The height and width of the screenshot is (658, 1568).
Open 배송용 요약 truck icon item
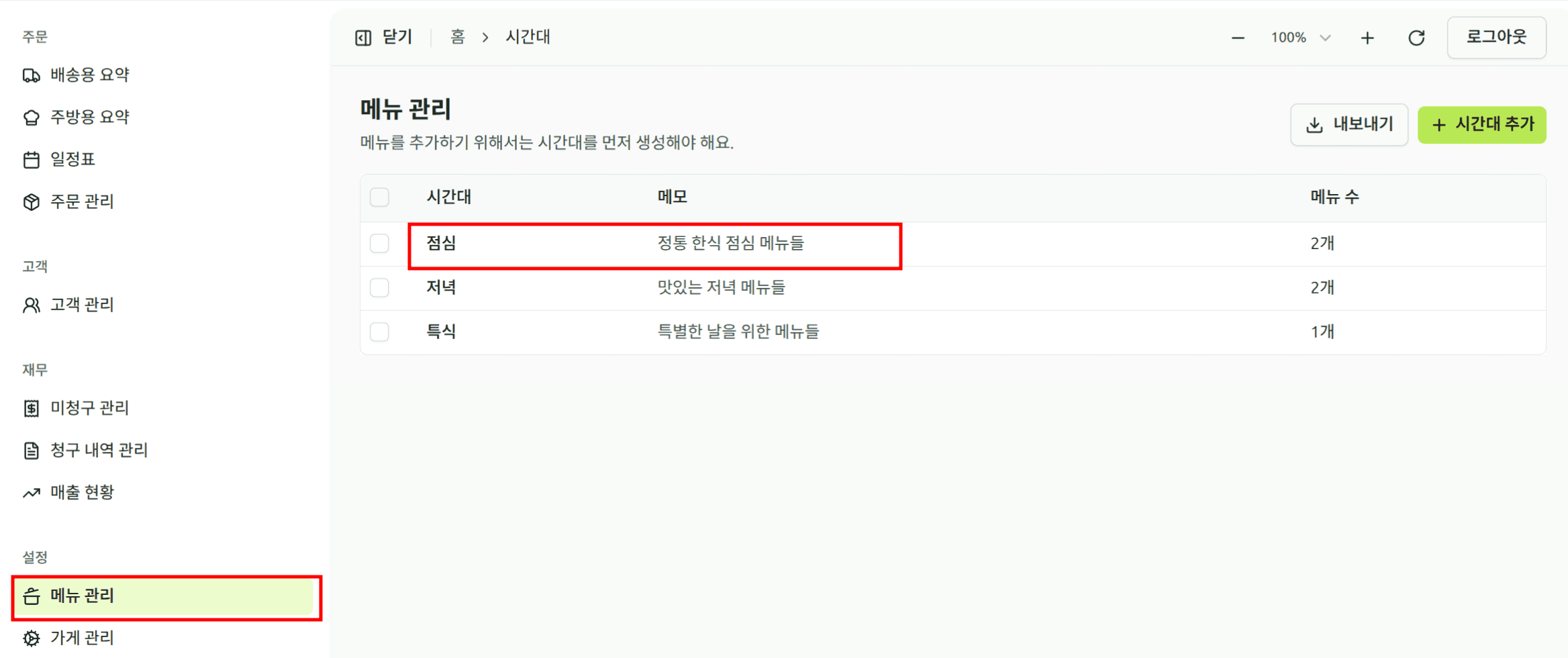(76, 75)
